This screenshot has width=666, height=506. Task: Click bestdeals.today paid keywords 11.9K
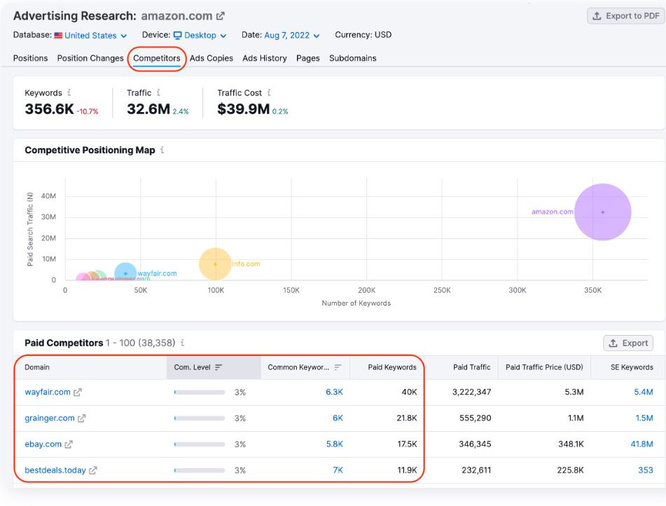407,470
